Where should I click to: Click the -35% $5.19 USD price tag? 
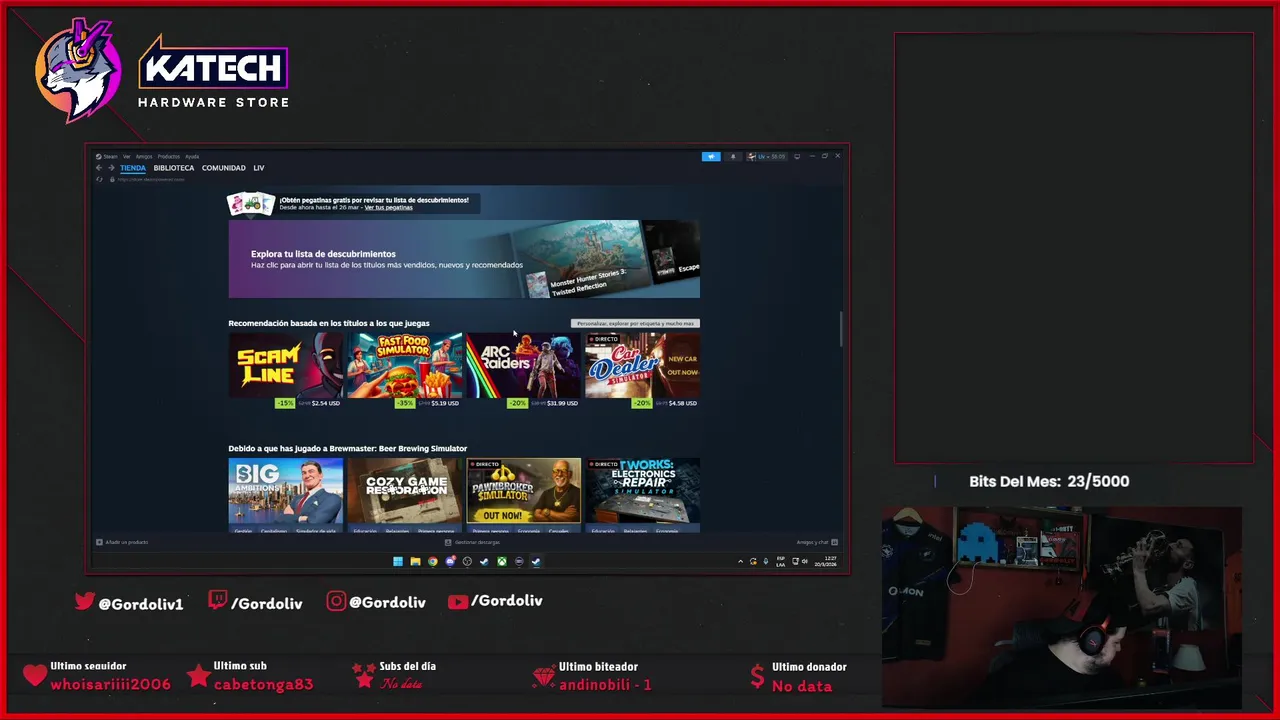pos(427,403)
